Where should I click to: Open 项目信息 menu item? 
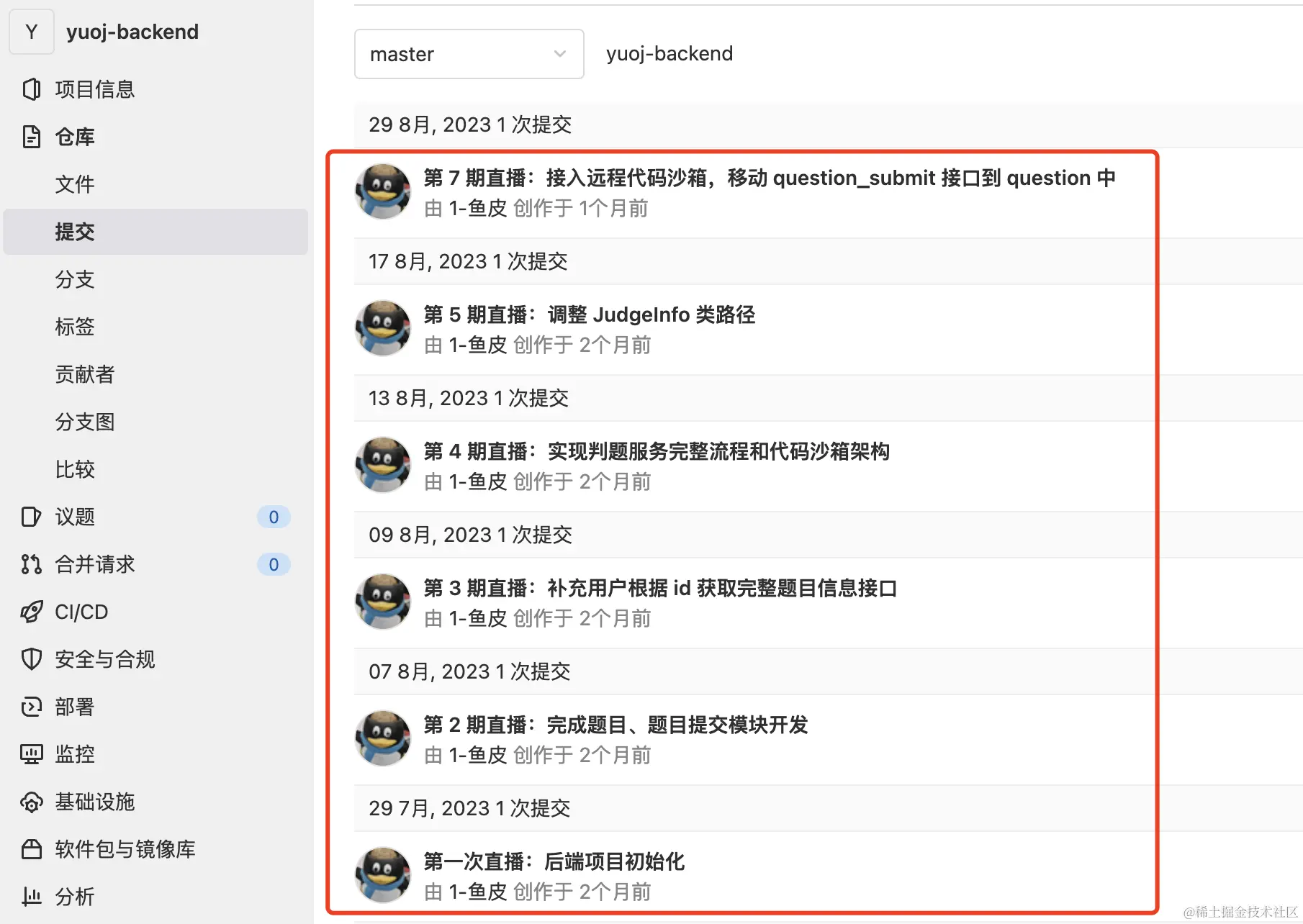(95, 89)
